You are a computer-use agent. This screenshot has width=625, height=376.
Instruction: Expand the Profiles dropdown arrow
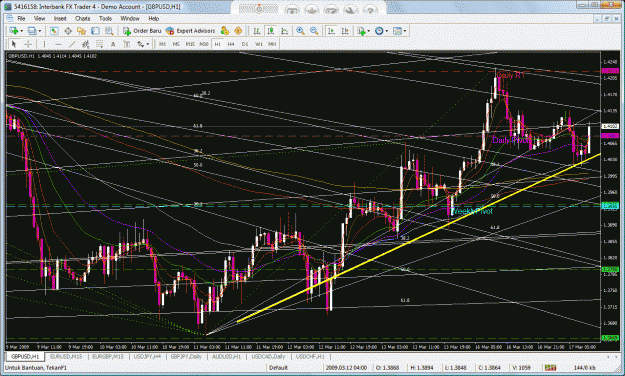pyautogui.click(x=39, y=31)
